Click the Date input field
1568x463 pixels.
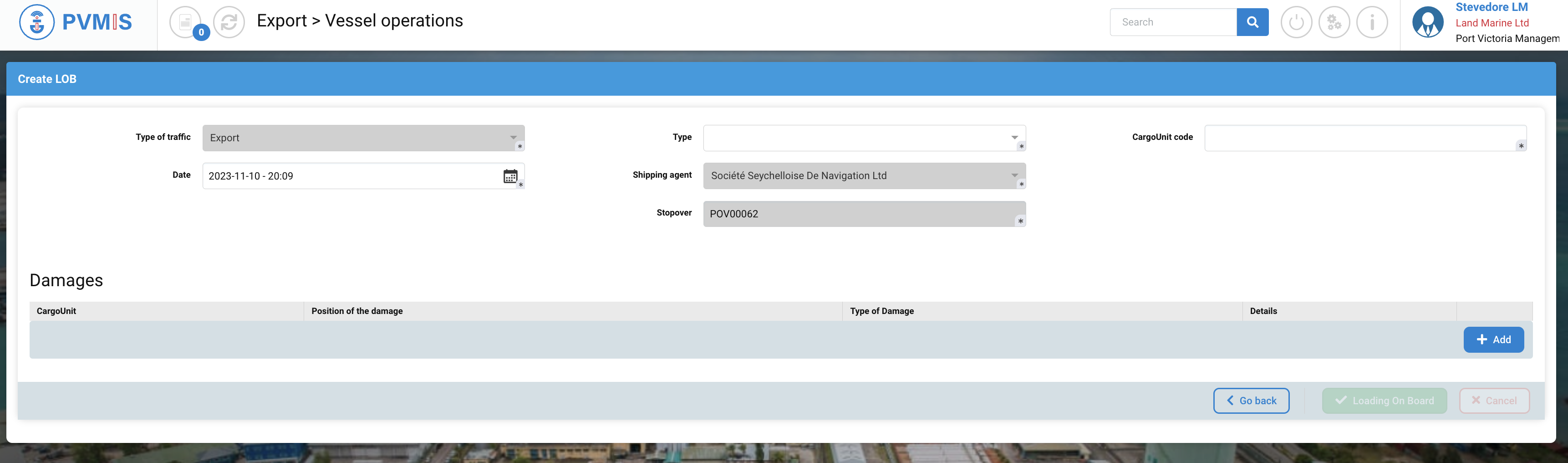[x=350, y=176]
